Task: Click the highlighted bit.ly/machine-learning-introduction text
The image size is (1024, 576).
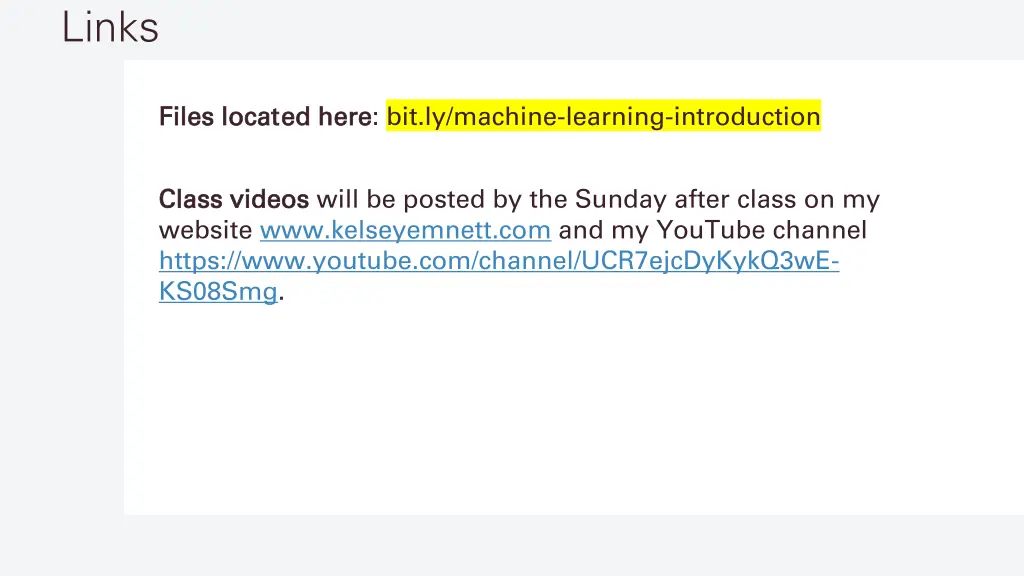Action: pos(603,117)
